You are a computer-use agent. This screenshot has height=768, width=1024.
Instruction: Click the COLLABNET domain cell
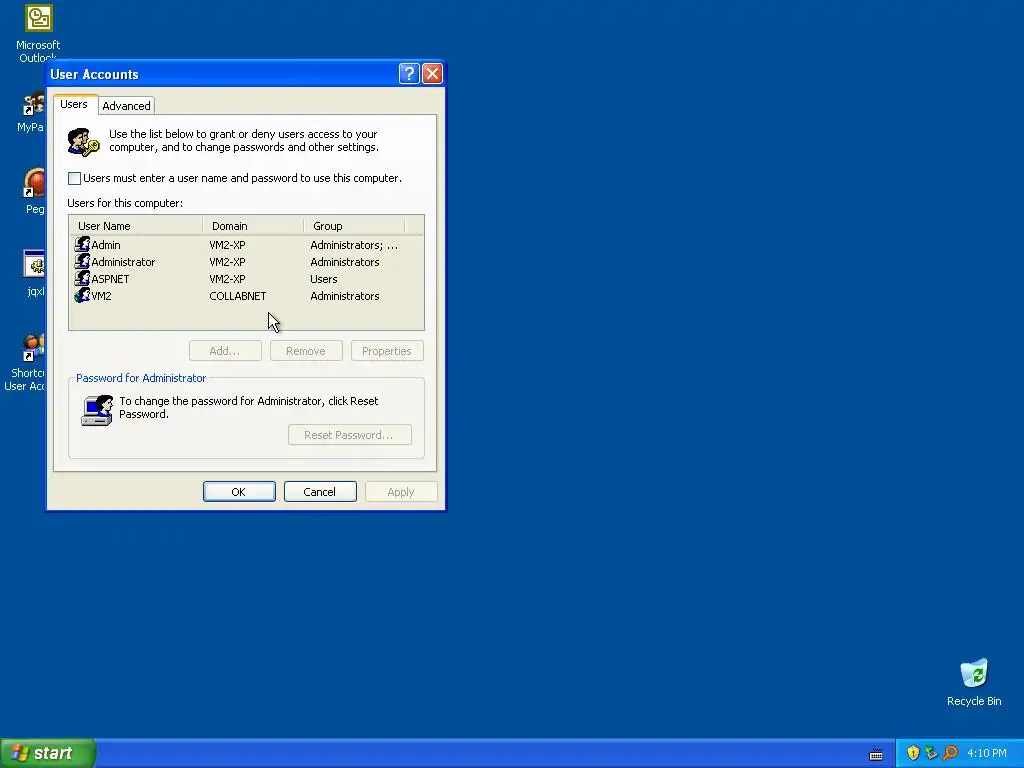(238, 296)
